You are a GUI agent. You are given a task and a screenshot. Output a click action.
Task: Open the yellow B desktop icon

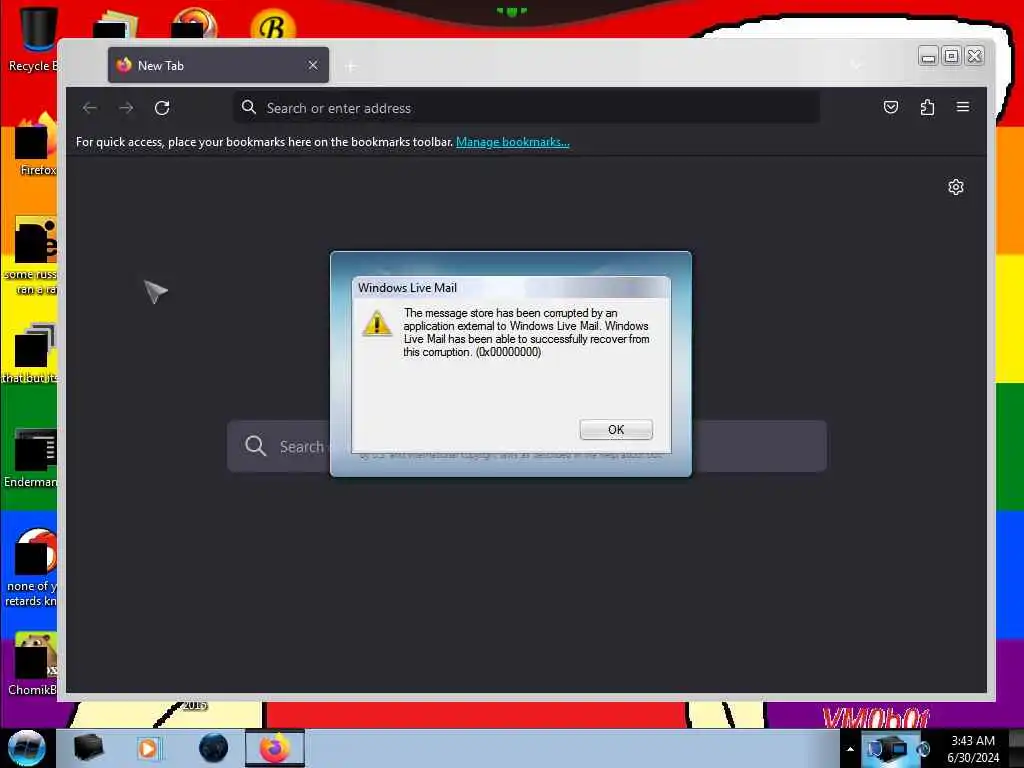(273, 26)
